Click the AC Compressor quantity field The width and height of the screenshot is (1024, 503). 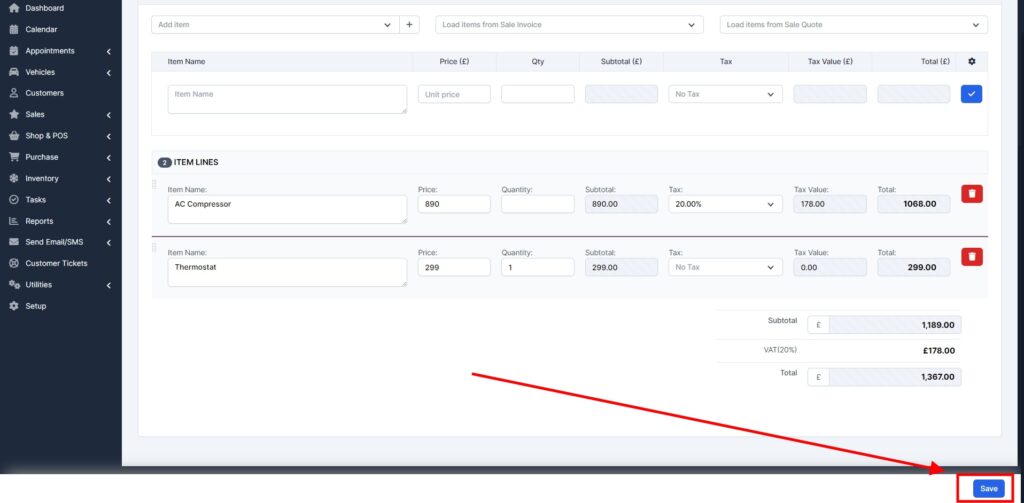[537, 204]
